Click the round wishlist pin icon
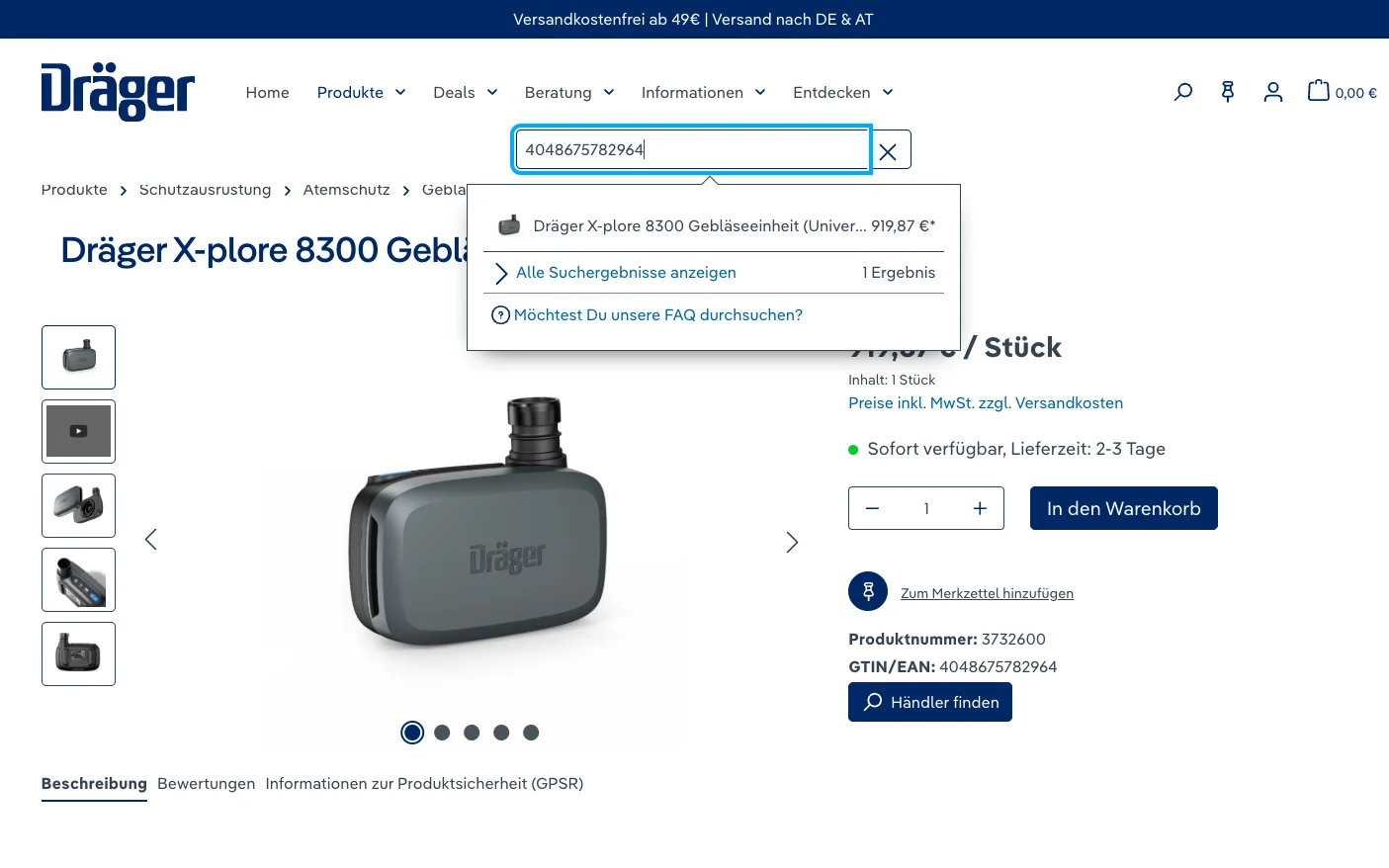Screen dimensions: 1389x868 [x=868, y=591]
